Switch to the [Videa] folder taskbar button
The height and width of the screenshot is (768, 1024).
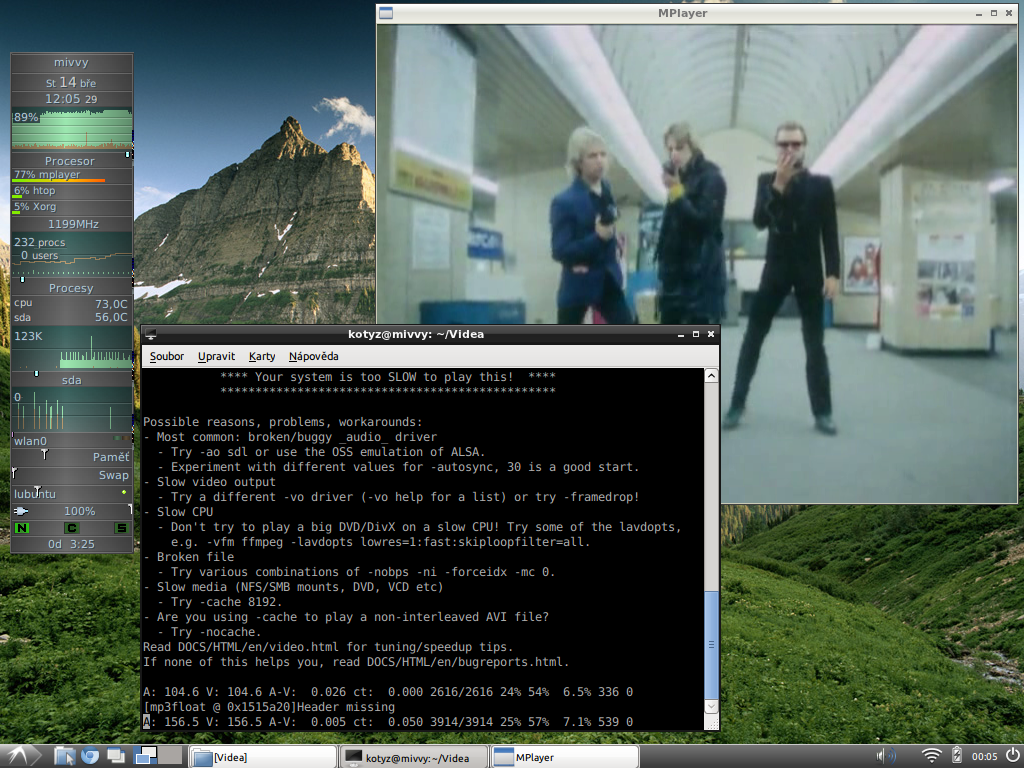(x=263, y=757)
